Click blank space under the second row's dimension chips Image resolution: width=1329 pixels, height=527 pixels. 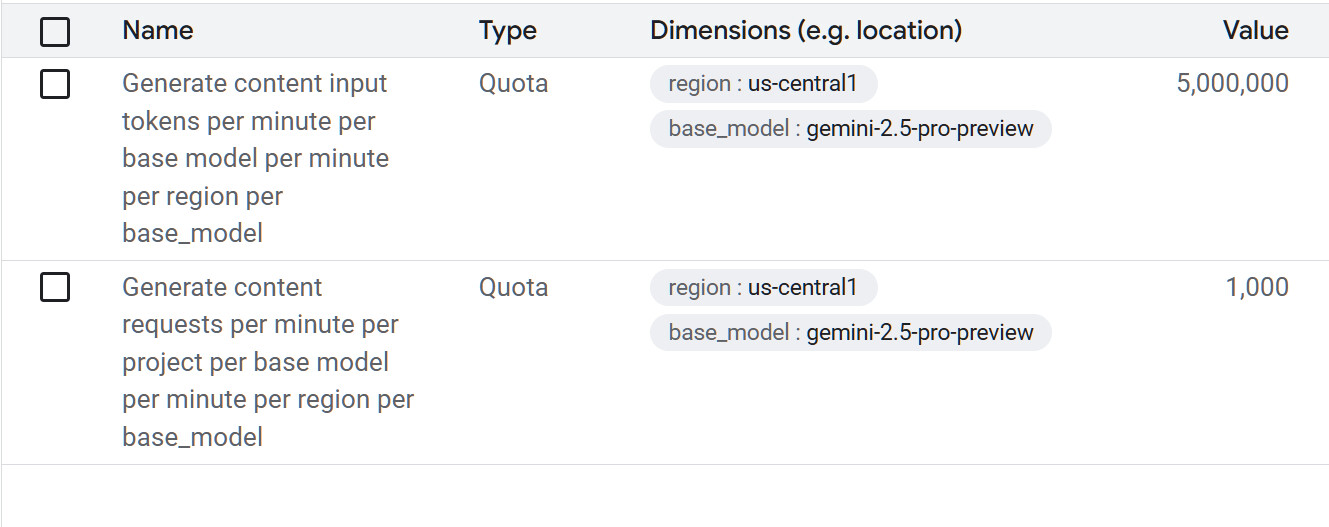tap(850, 408)
